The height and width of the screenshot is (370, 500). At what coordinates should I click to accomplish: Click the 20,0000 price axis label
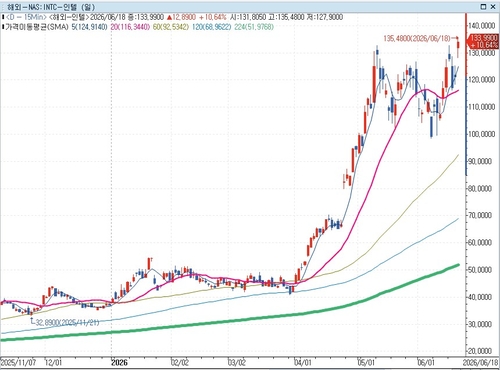(480, 351)
